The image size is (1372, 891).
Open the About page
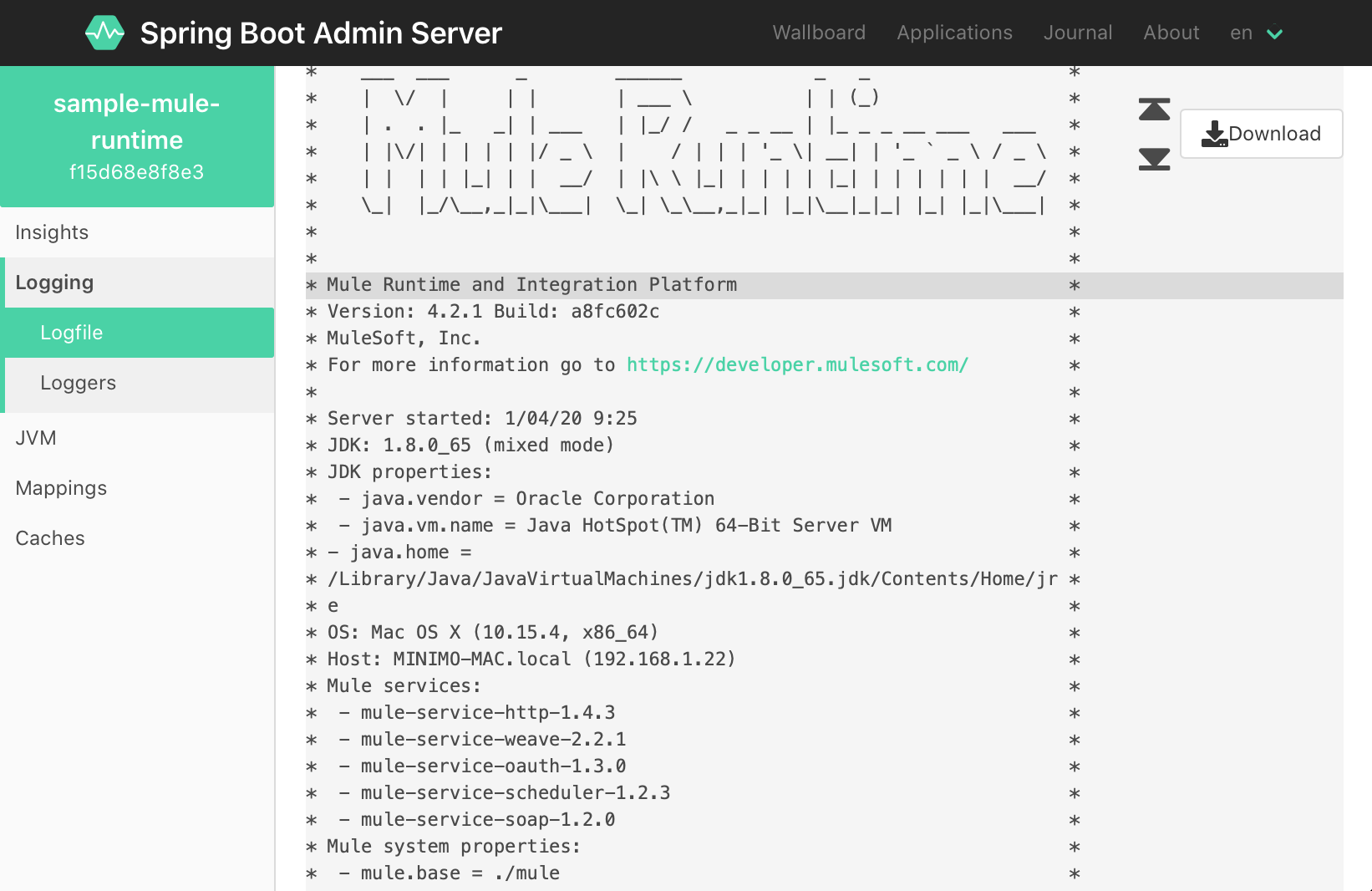1171,33
